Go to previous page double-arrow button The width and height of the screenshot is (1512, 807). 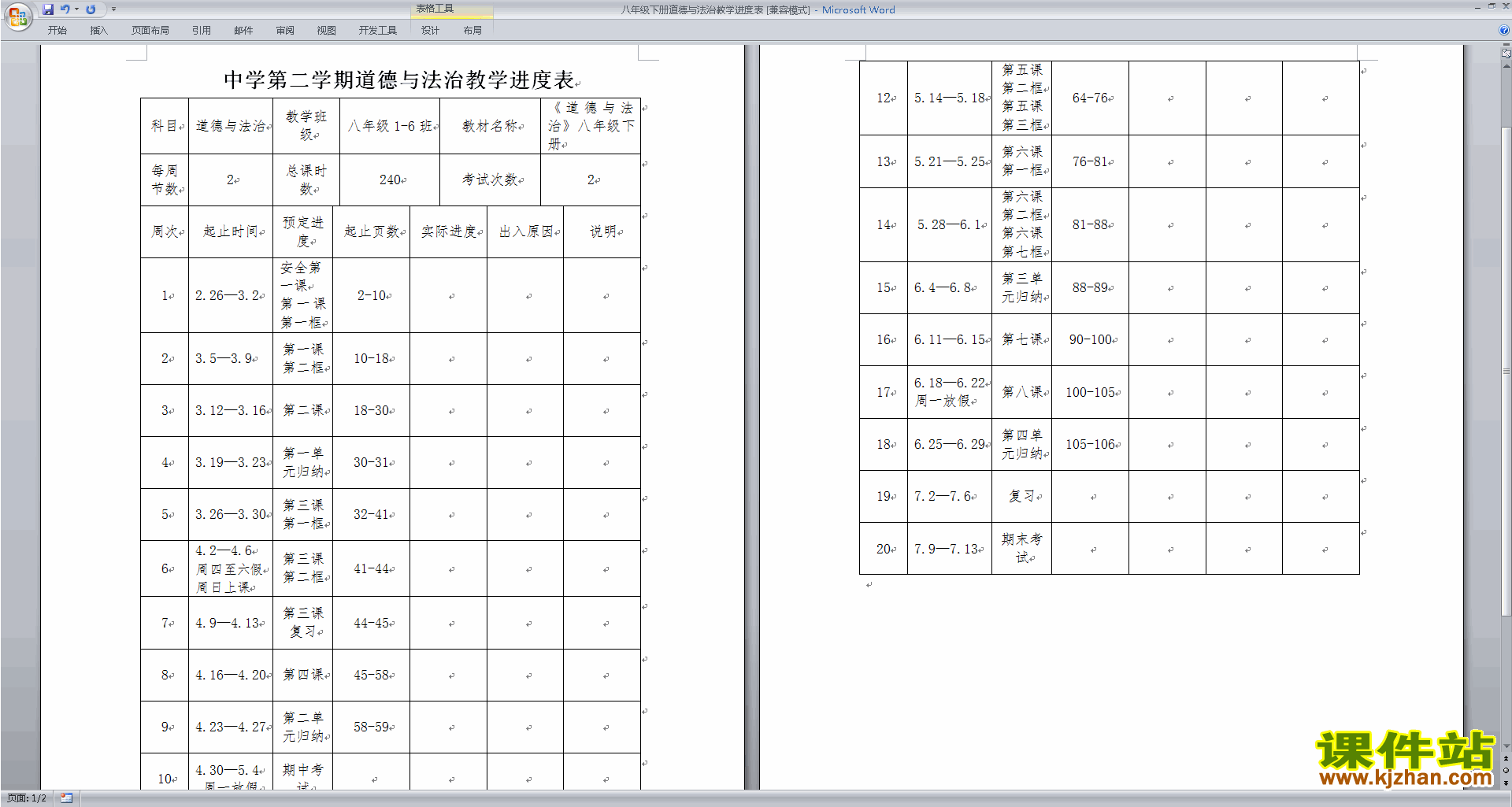coord(1506,758)
